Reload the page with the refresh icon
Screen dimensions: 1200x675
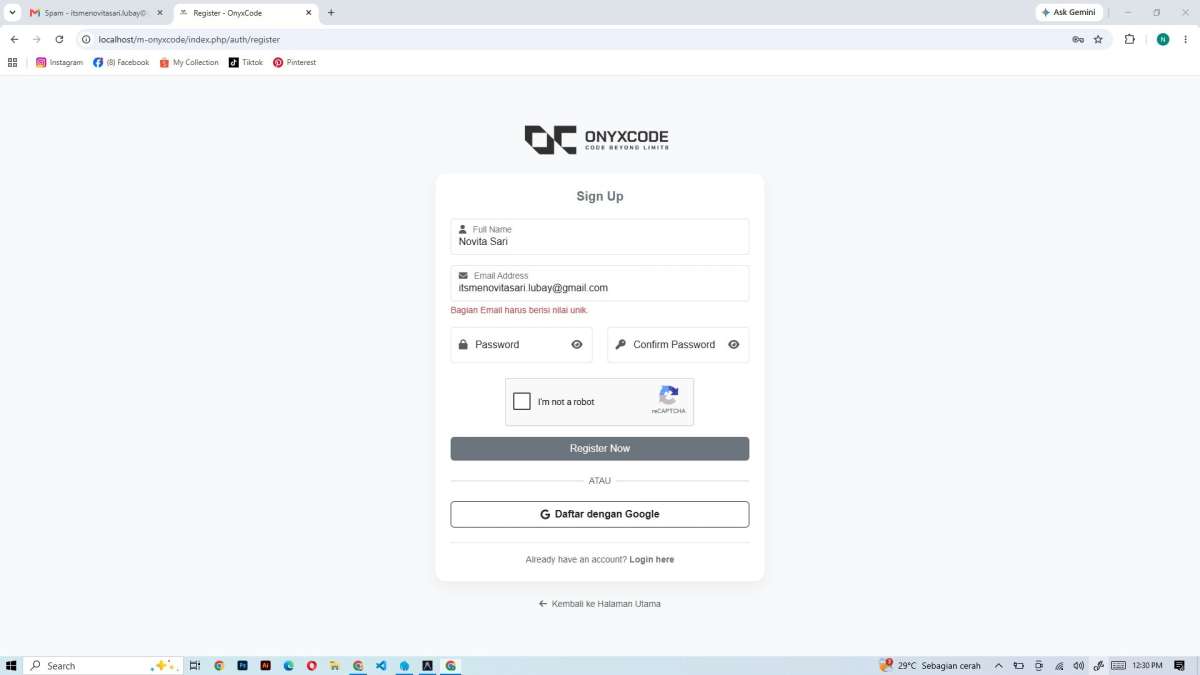point(59,40)
